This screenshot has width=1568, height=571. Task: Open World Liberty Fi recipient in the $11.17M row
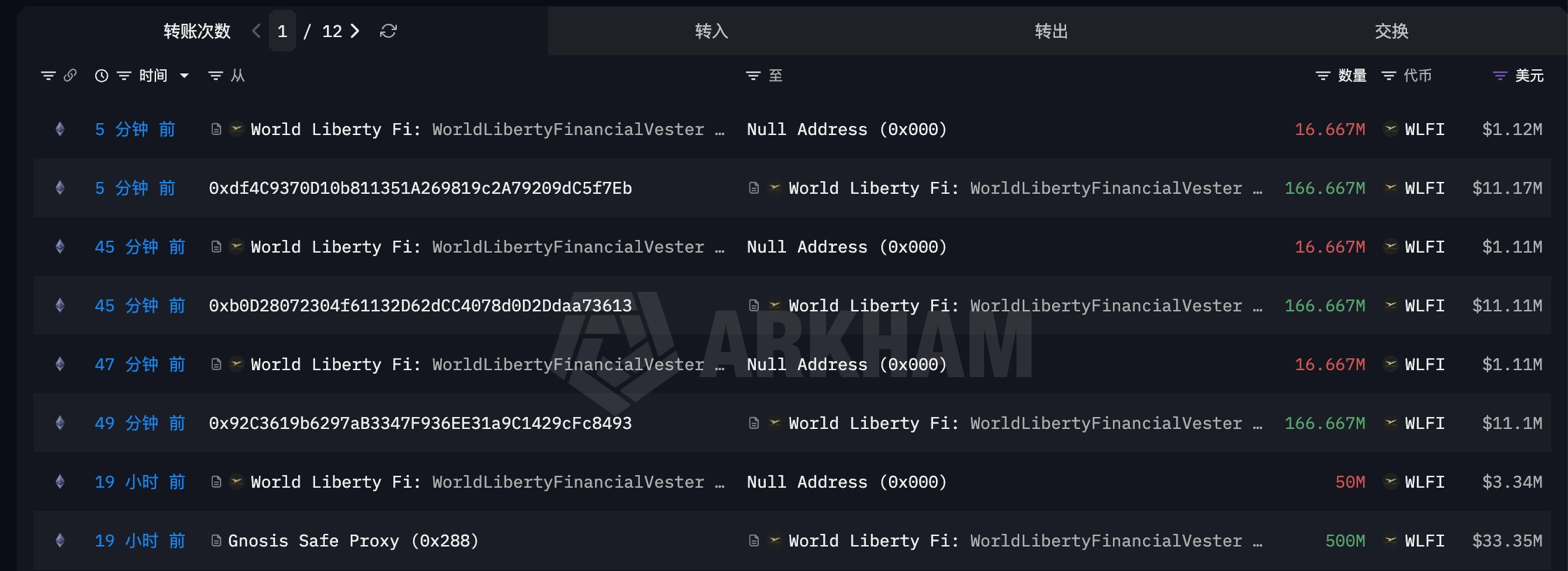coord(1025,188)
